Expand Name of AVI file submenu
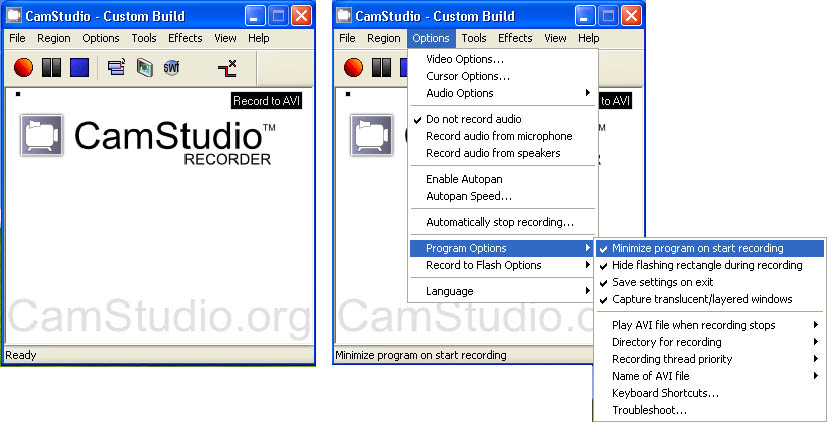The image size is (835, 437). click(x=709, y=376)
